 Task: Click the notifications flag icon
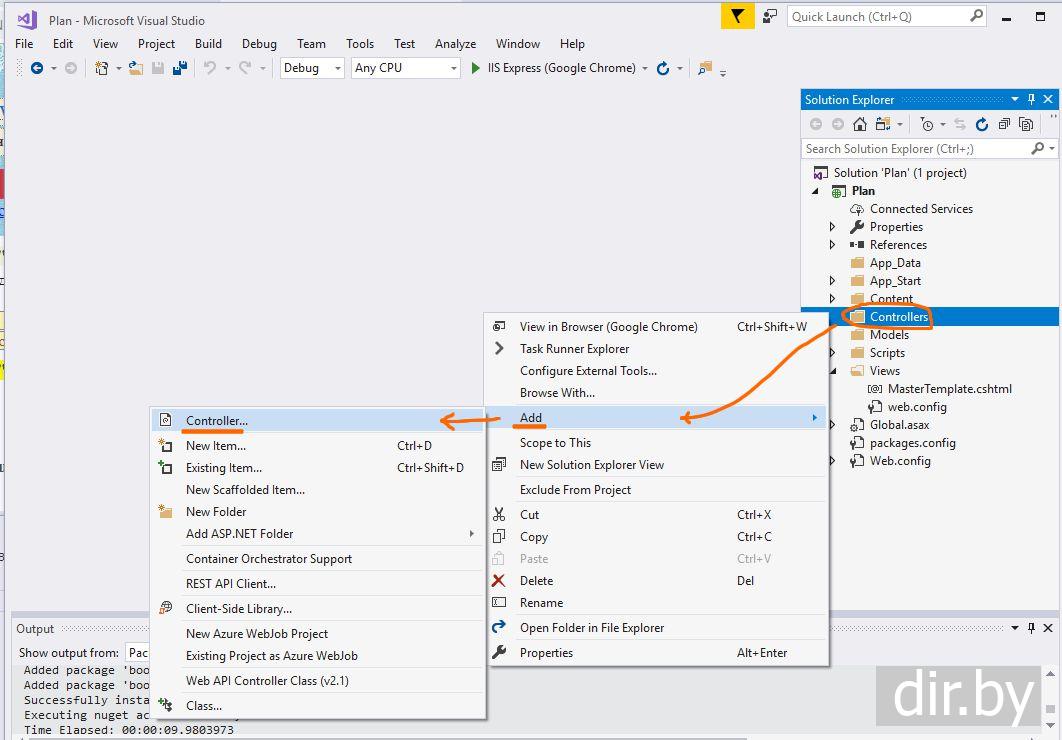[736, 16]
